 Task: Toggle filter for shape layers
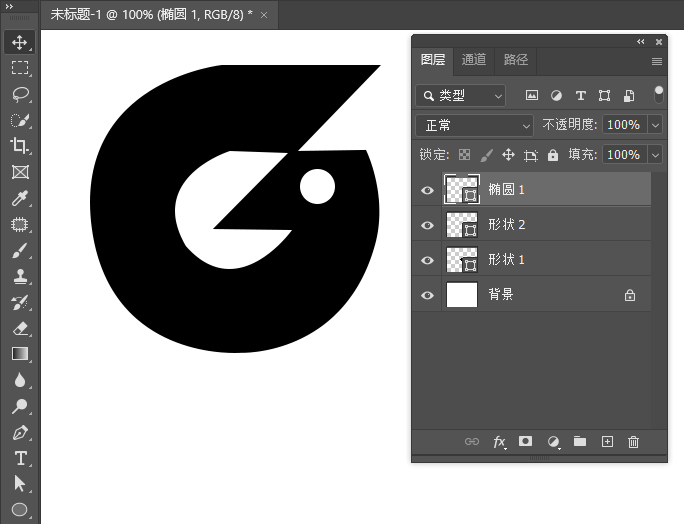(x=605, y=96)
